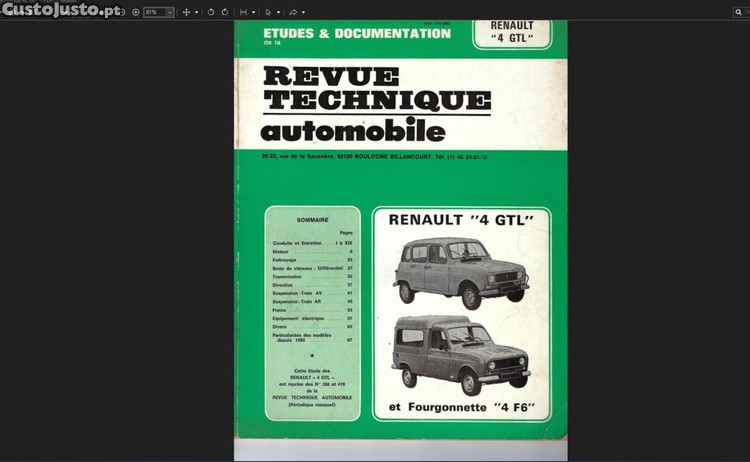Click the fit width page icon

click(243, 12)
